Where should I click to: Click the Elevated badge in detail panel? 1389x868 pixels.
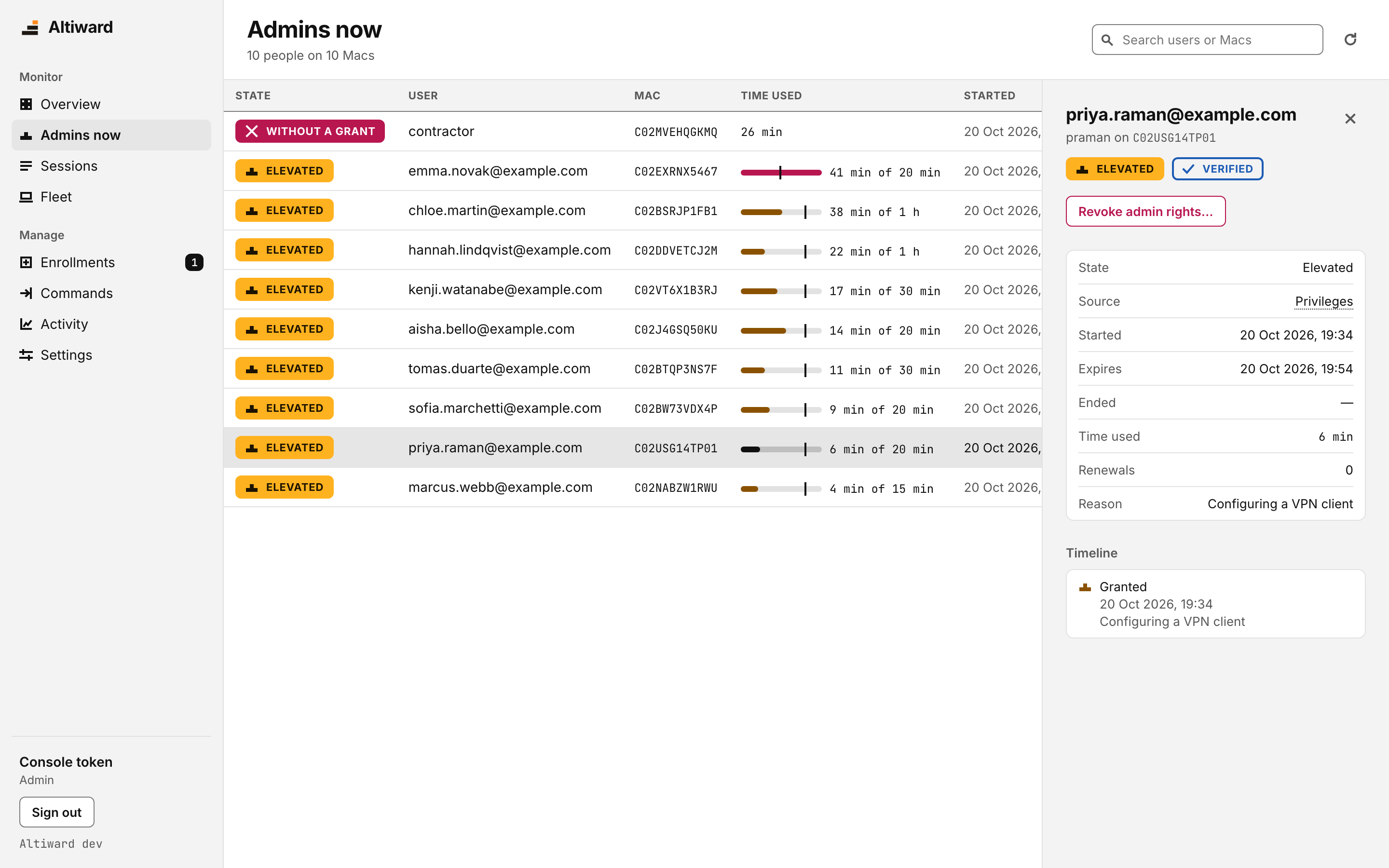pyautogui.click(x=1115, y=169)
